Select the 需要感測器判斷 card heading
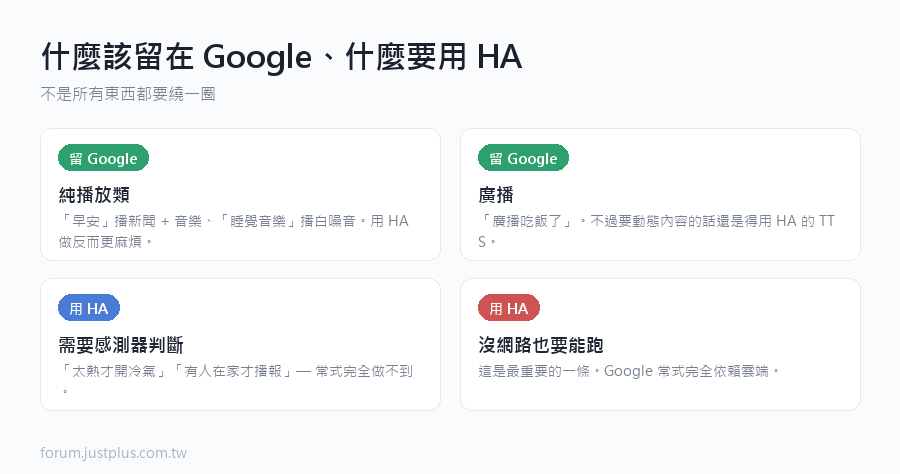The width and height of the screenshot is (900, 474). (121, 345)
